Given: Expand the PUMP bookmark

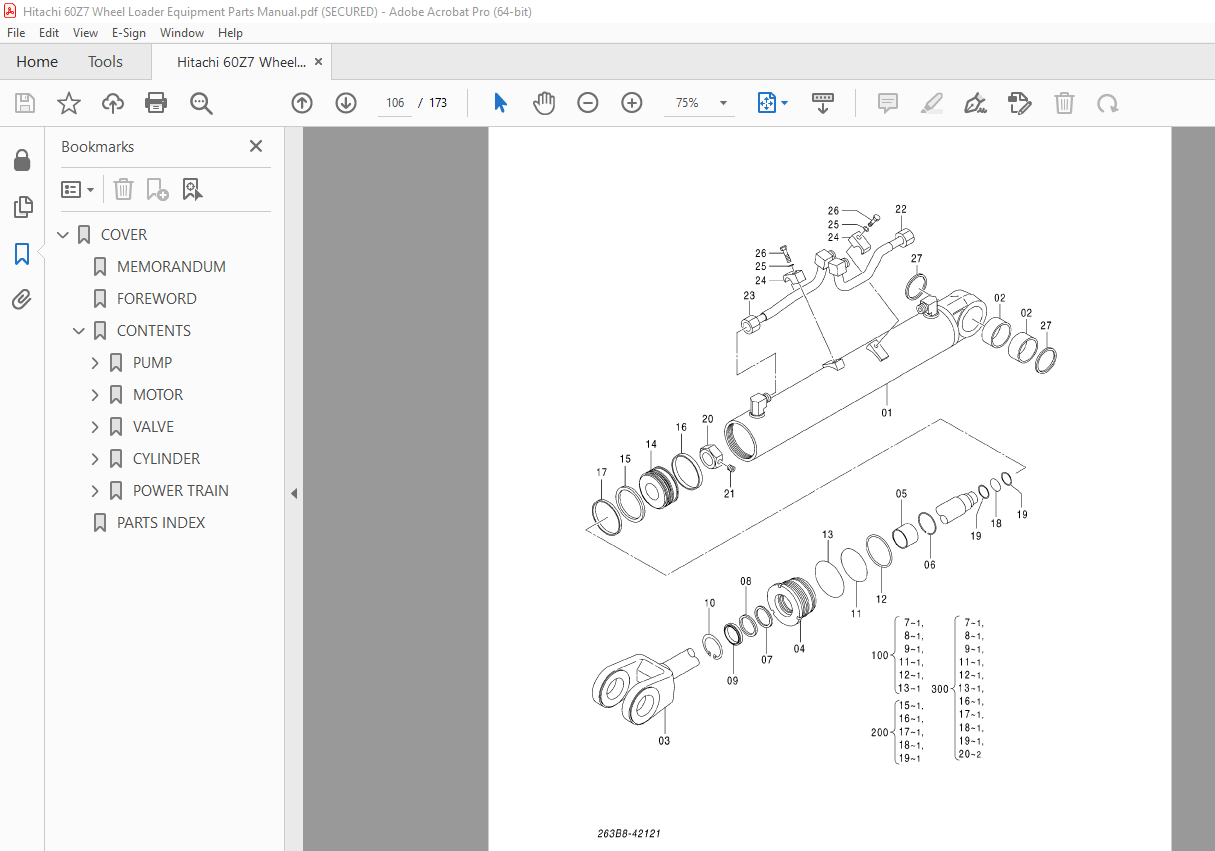Looking at the screenshot, I should (x=95, y=363).
